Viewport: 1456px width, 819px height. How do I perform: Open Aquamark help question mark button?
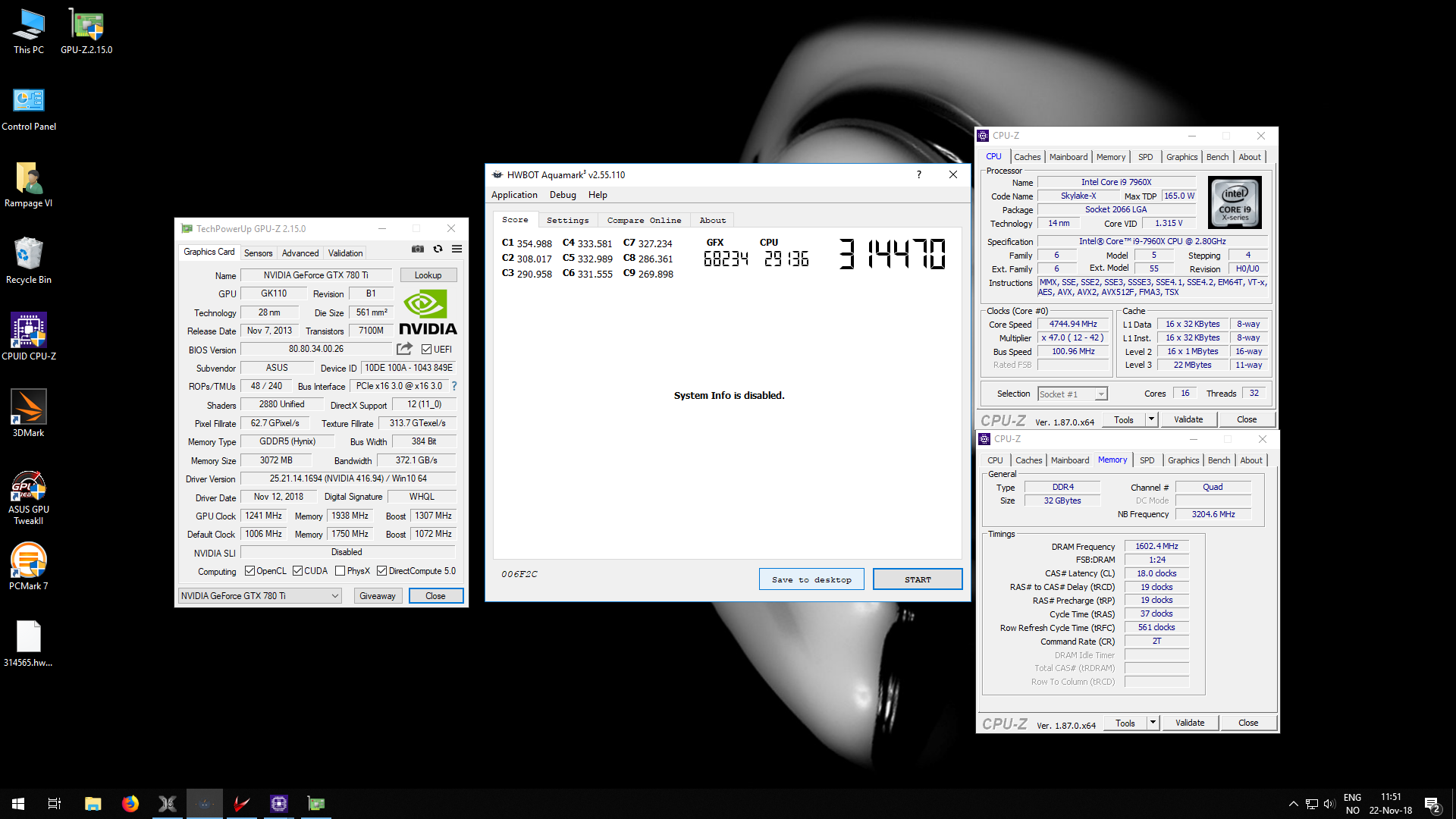click(919, 174)
